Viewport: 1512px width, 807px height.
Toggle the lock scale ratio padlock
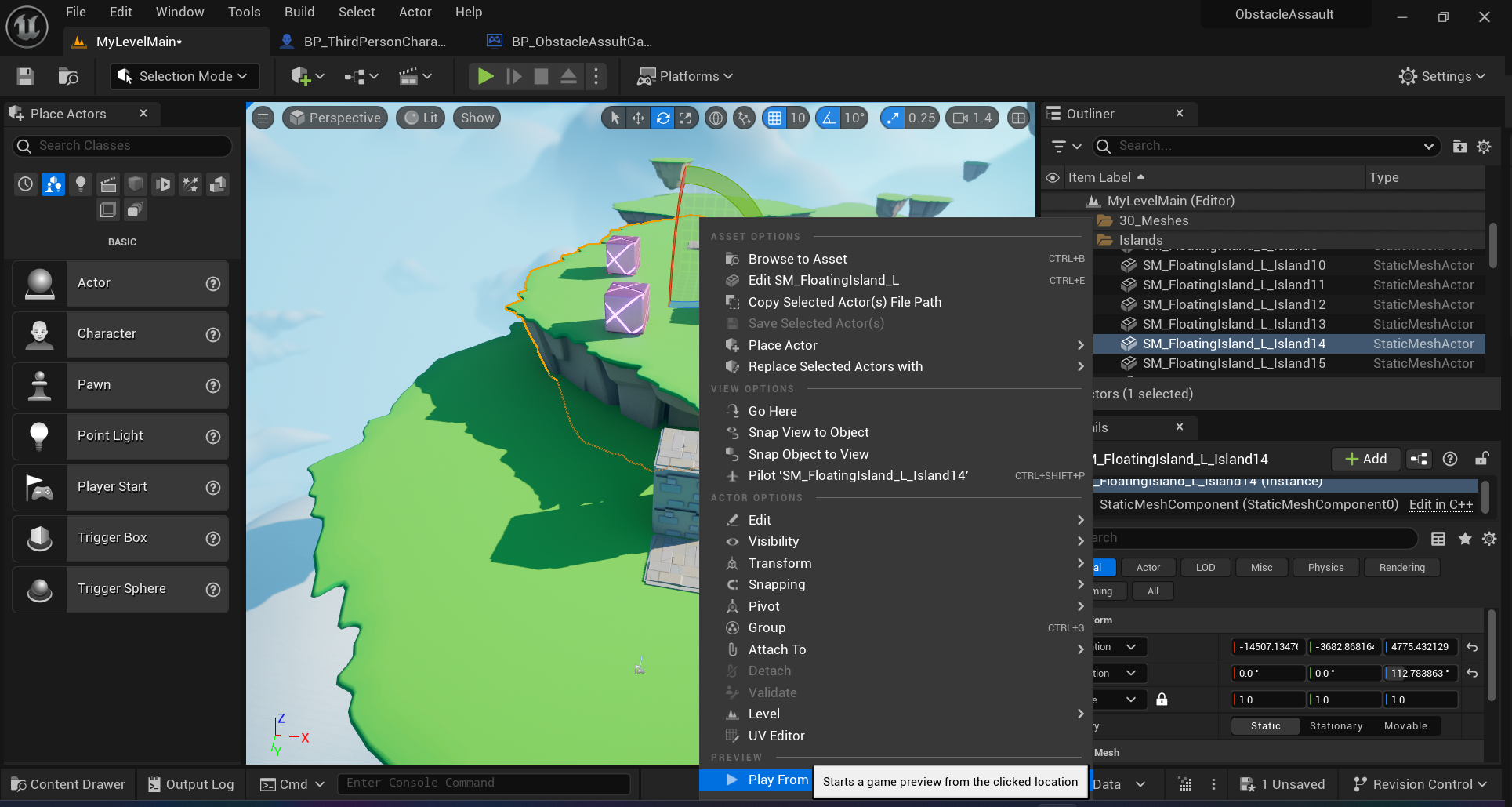[x=1162, y=700]
